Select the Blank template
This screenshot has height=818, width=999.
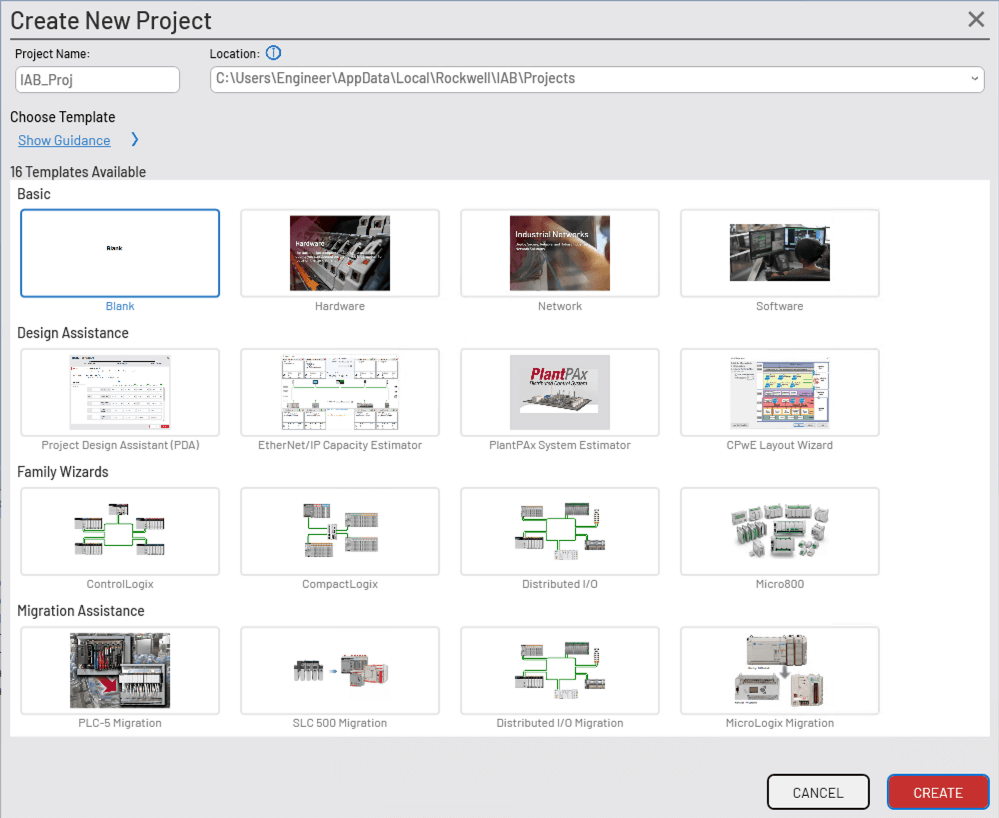[x=120, y=253]
